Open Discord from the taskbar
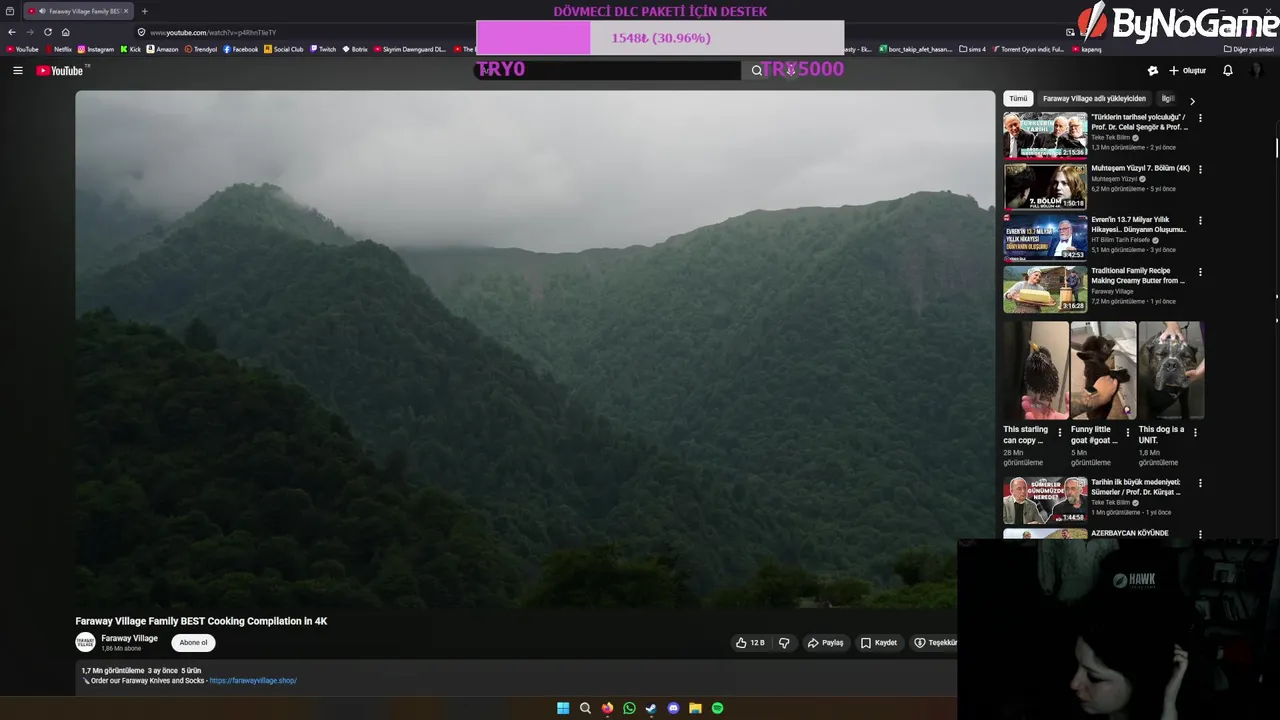Viewport: 1280px width, 720px height. click(673, 708)
